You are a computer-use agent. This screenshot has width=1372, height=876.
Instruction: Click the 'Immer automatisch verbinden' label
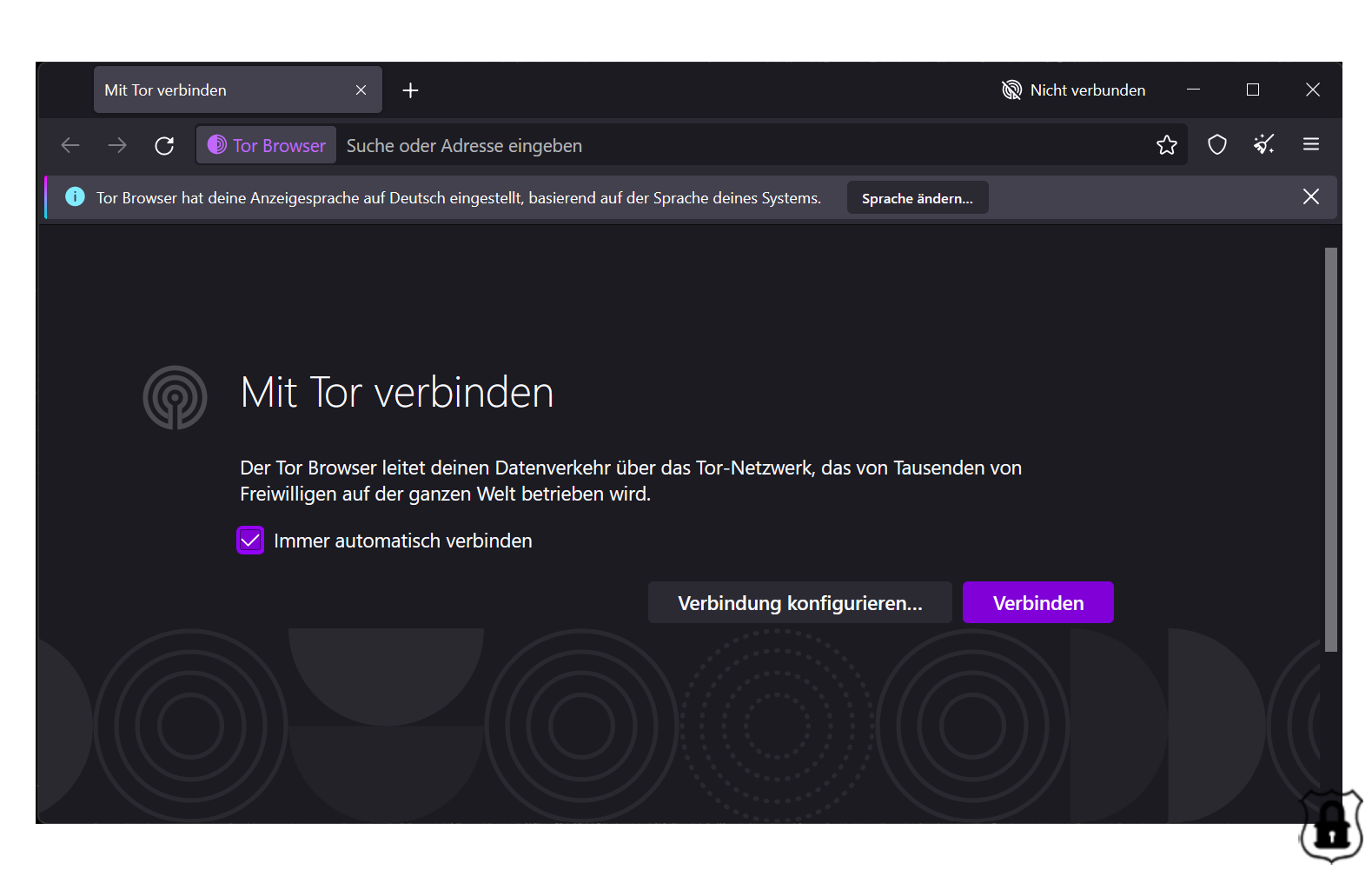pyautogui.click(x=403, y=541)
